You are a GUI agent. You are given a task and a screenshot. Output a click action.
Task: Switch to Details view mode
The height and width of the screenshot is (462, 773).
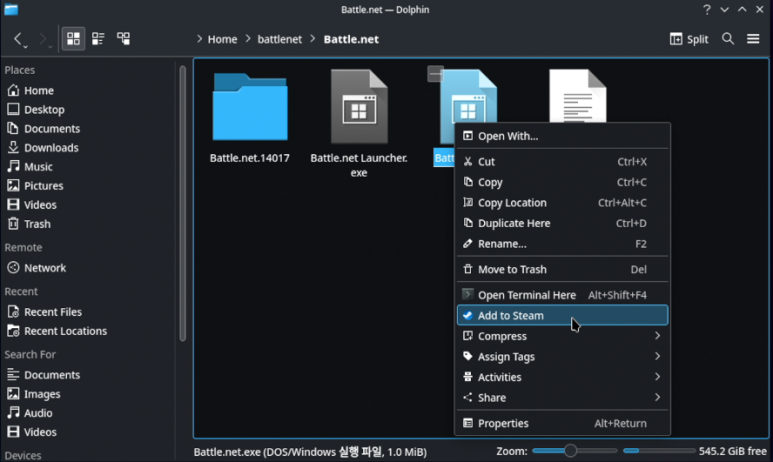coord(123,39)
